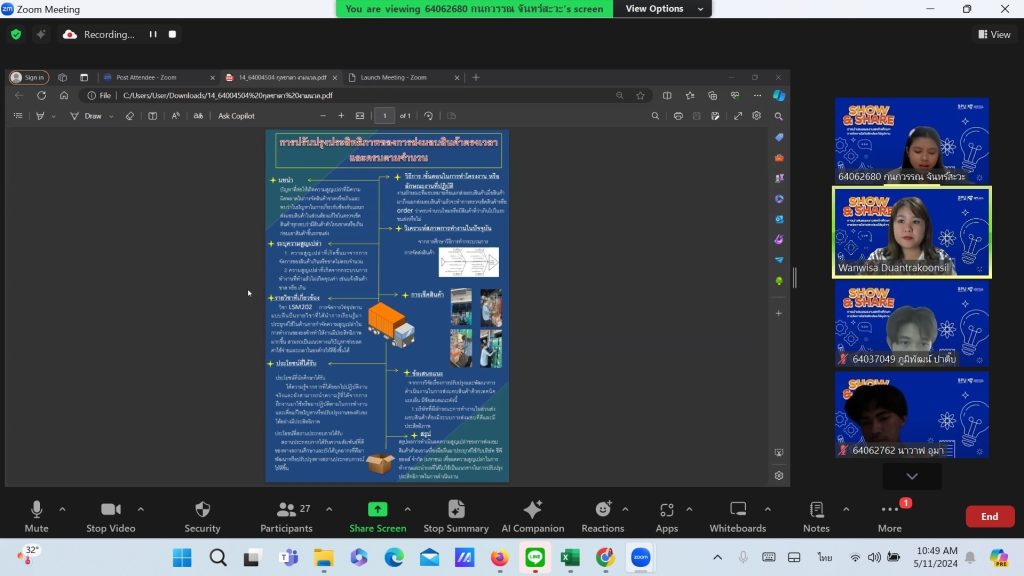Click the green Share Screen icon

click(x=377, y=509)
